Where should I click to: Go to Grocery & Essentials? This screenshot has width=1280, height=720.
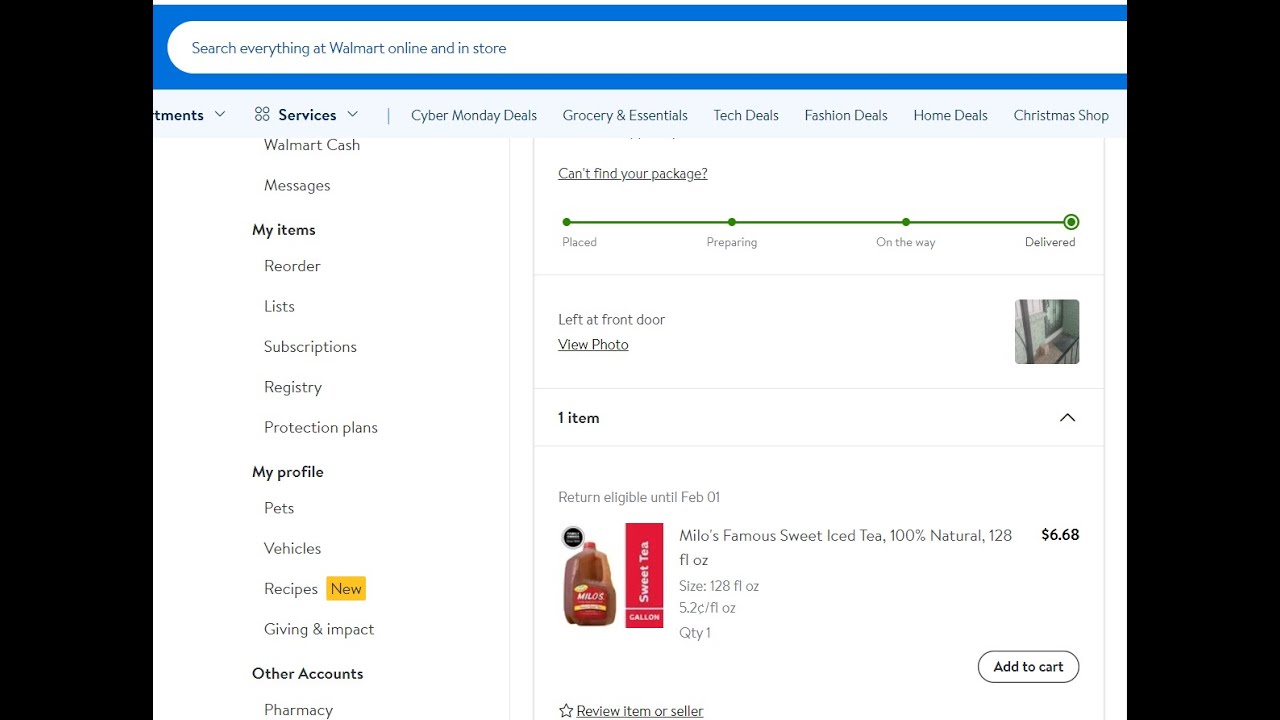625,116
